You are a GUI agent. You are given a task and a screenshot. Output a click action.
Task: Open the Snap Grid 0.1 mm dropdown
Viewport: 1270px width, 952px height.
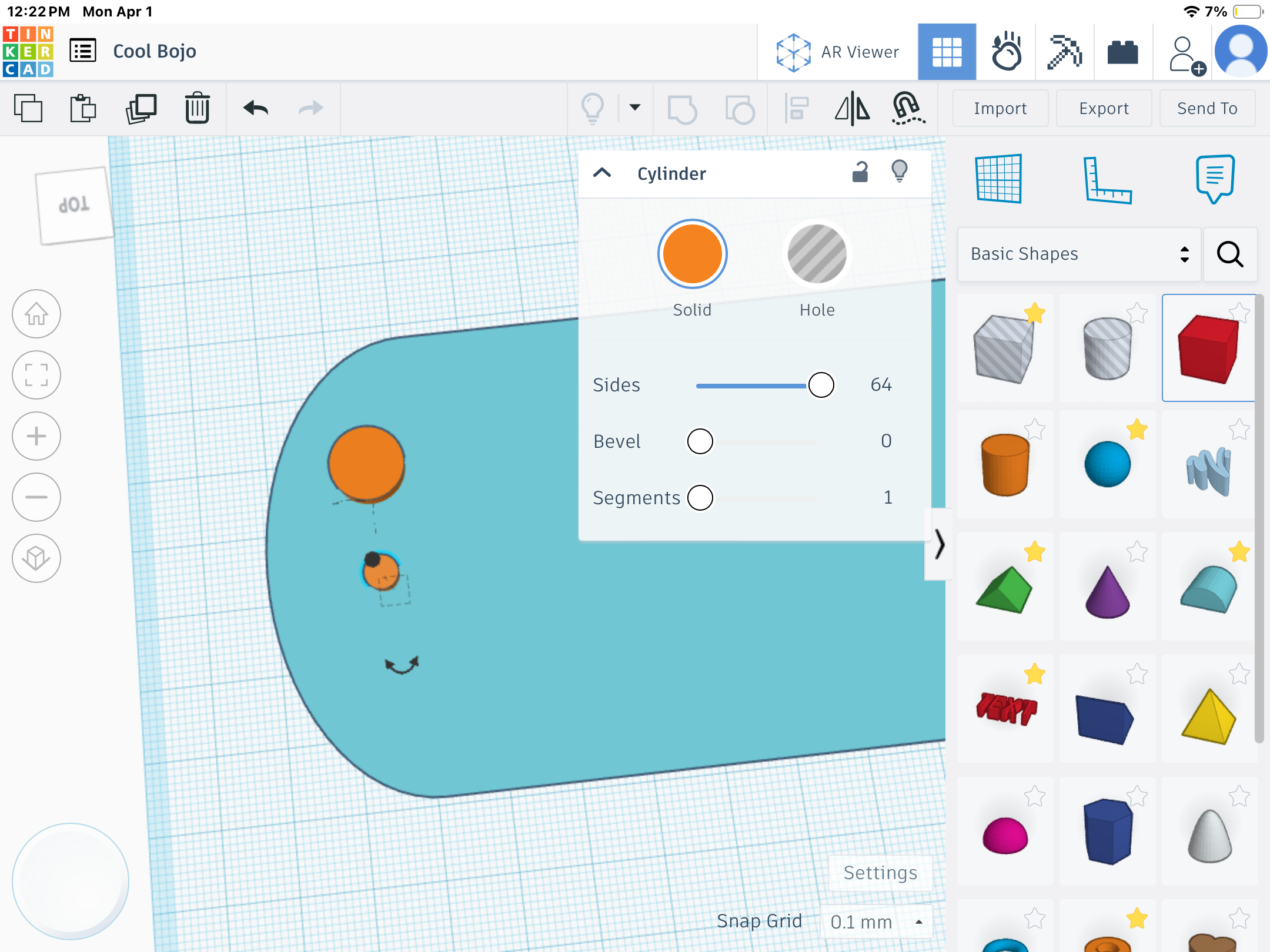point(876,921)
